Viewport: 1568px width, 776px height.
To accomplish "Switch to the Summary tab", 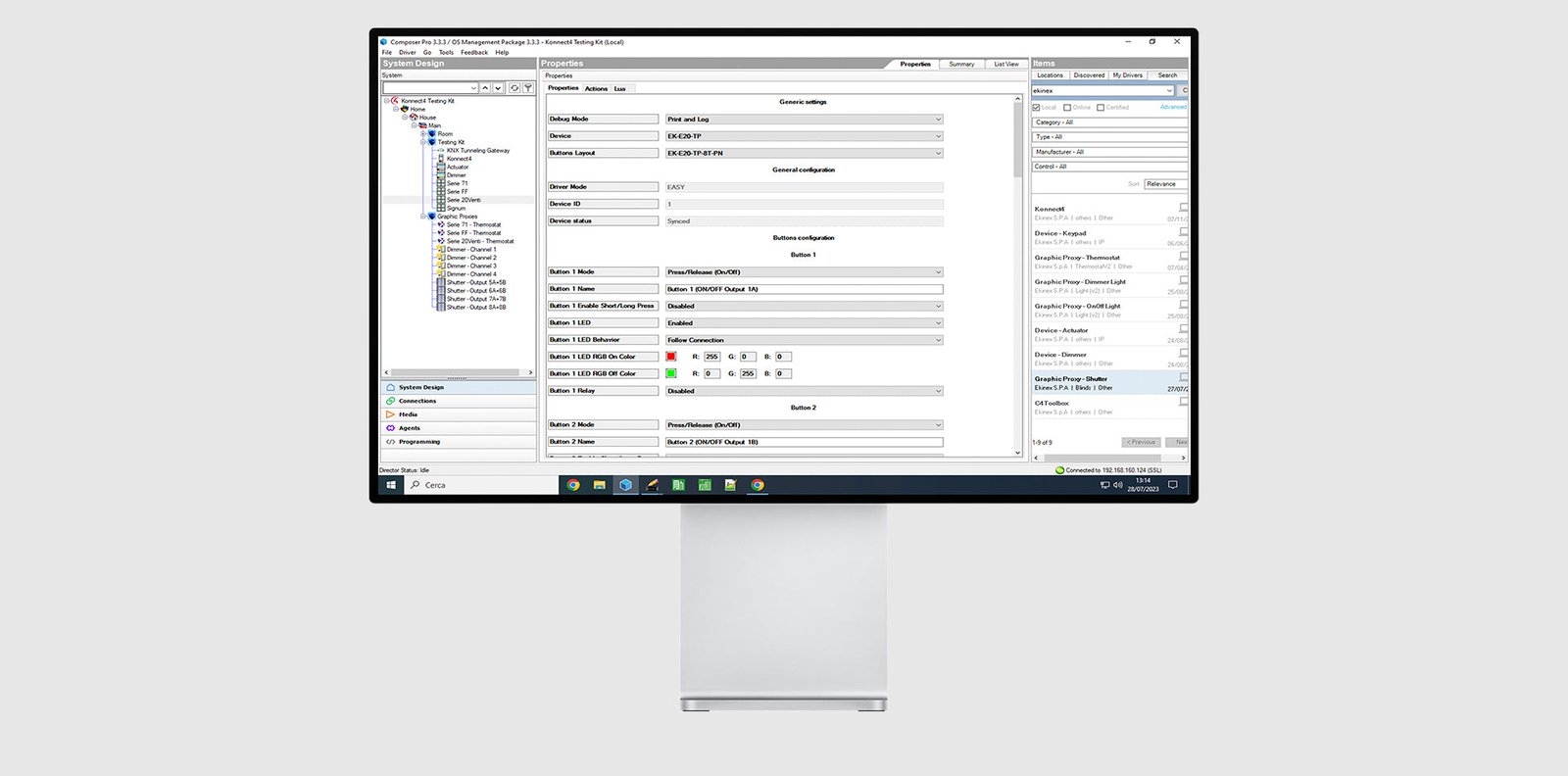I will click(x=961, y=64).
